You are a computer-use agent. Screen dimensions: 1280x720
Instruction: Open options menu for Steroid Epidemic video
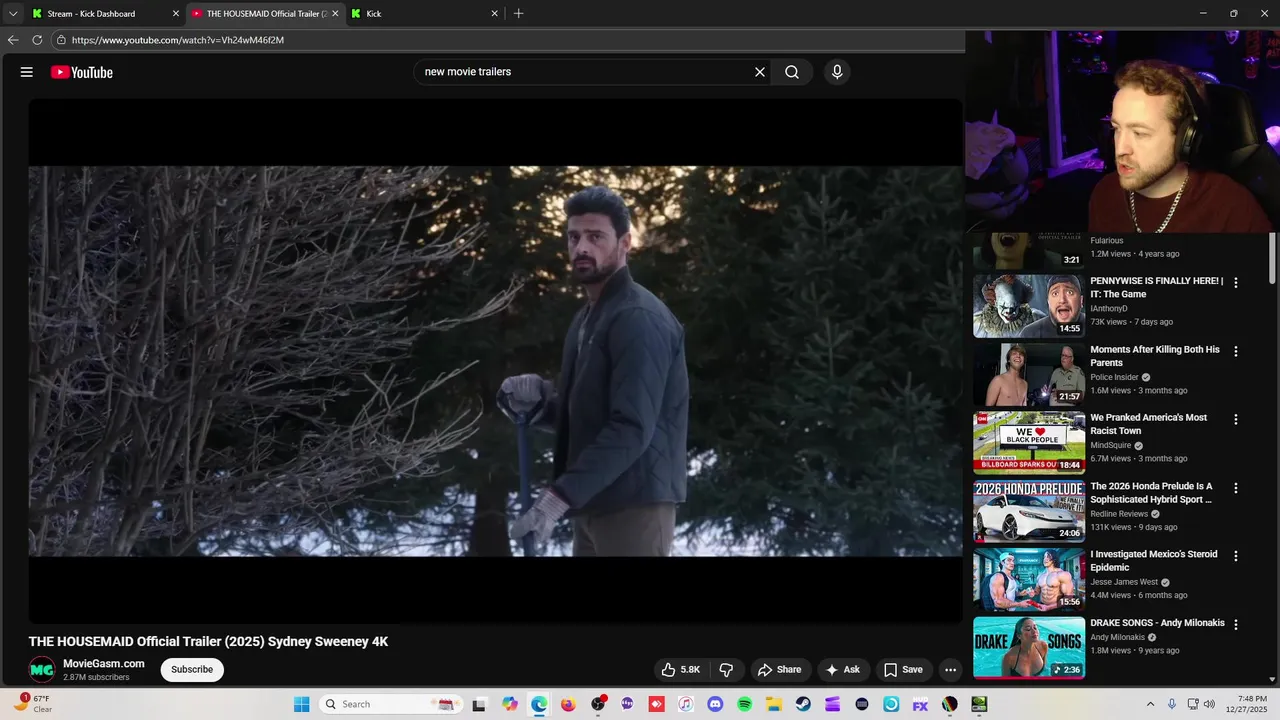(1236, 556)
